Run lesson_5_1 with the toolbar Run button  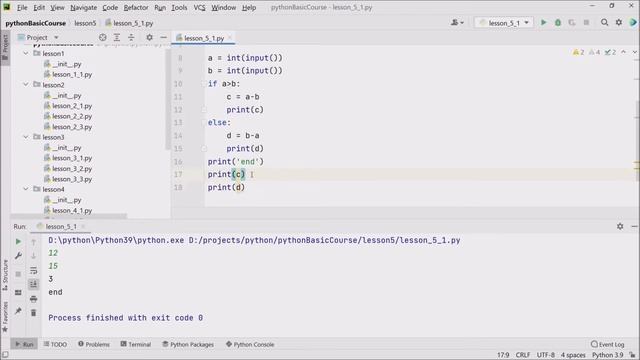click(543, 23)
